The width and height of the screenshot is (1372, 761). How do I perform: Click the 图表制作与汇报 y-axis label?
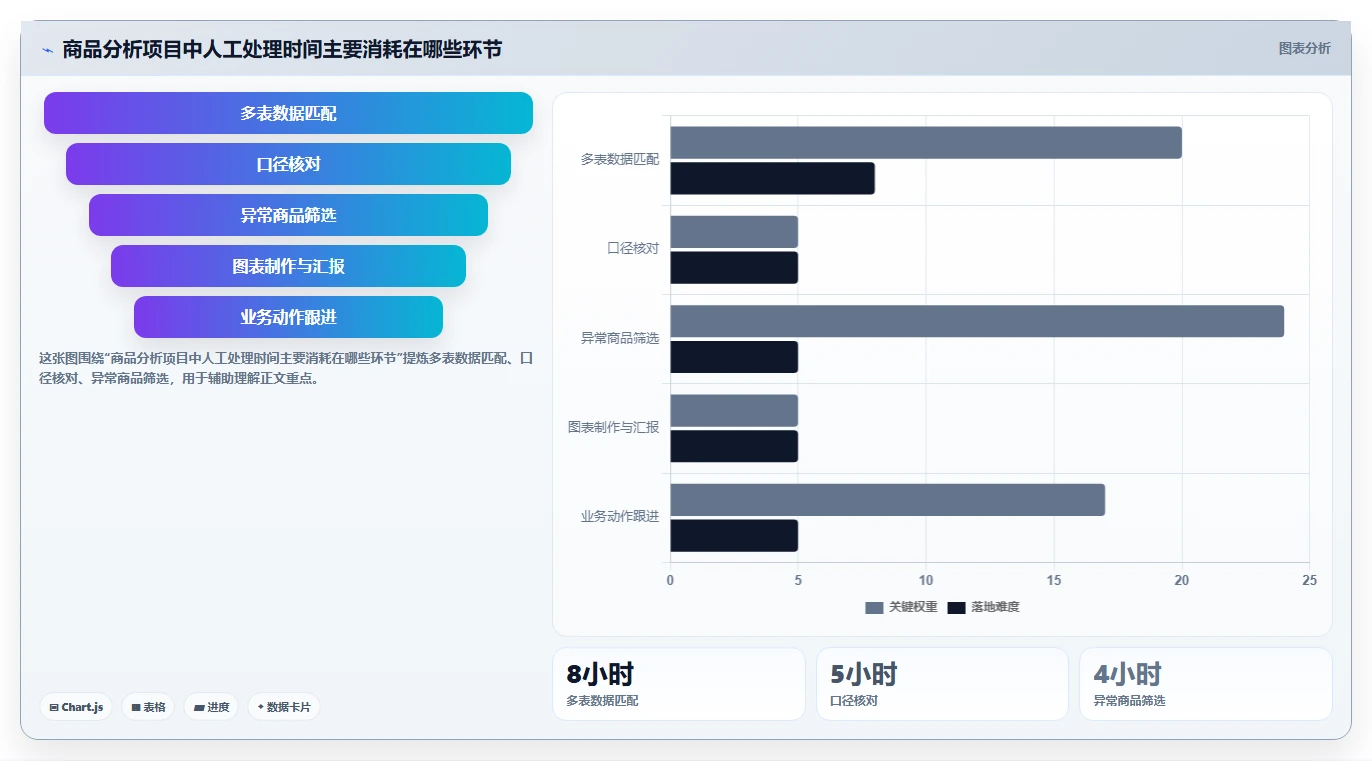(613, 427)
